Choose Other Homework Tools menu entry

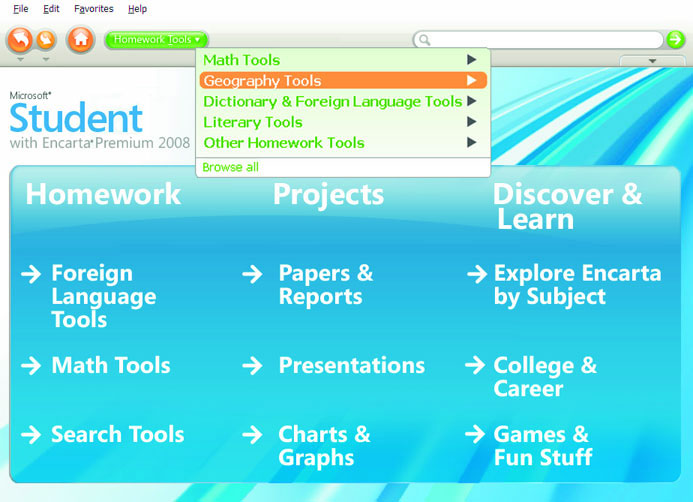(x=343, y=143)
